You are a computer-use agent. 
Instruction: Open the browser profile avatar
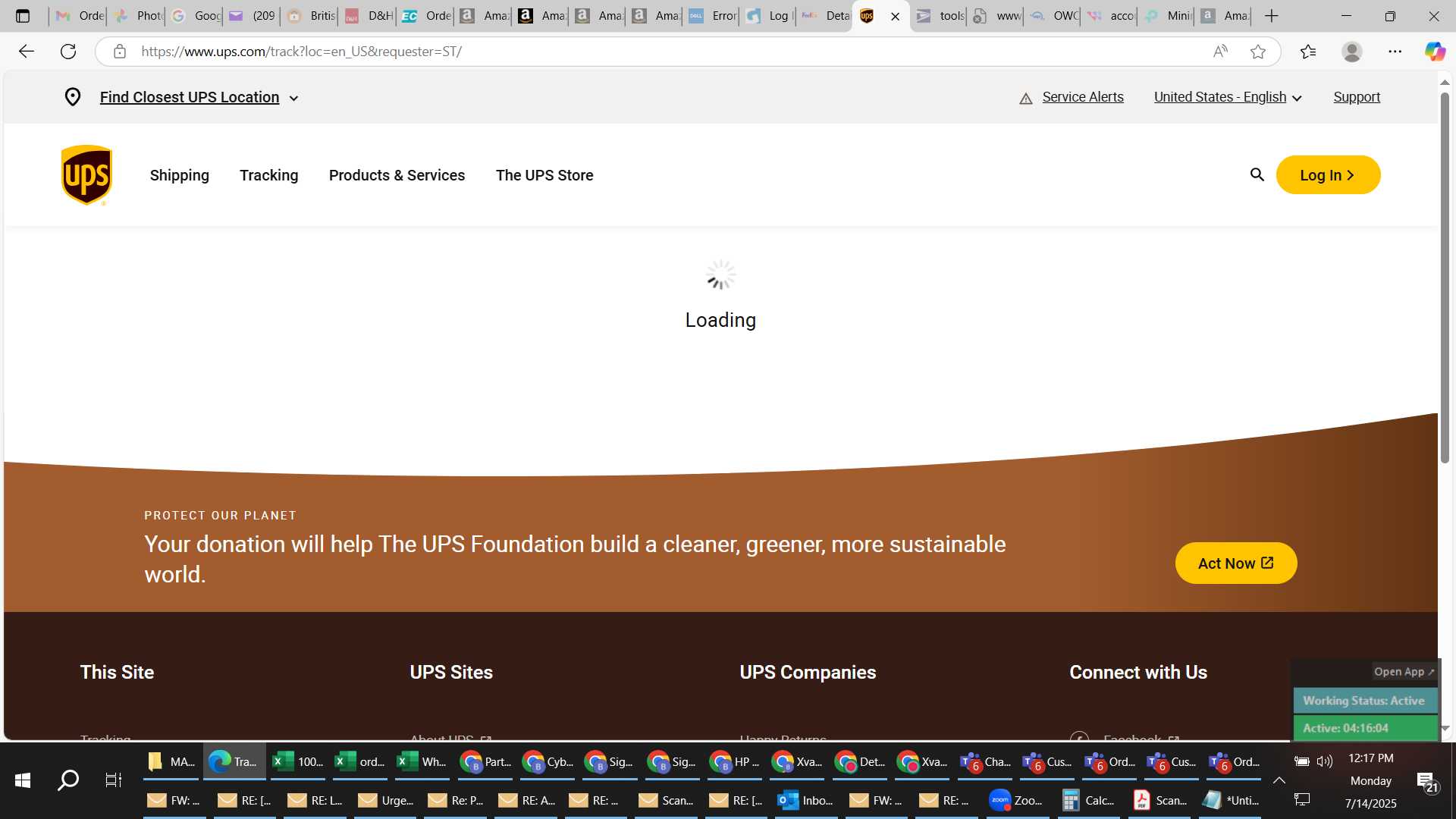pyautogui.click(x=1351, y=52)
